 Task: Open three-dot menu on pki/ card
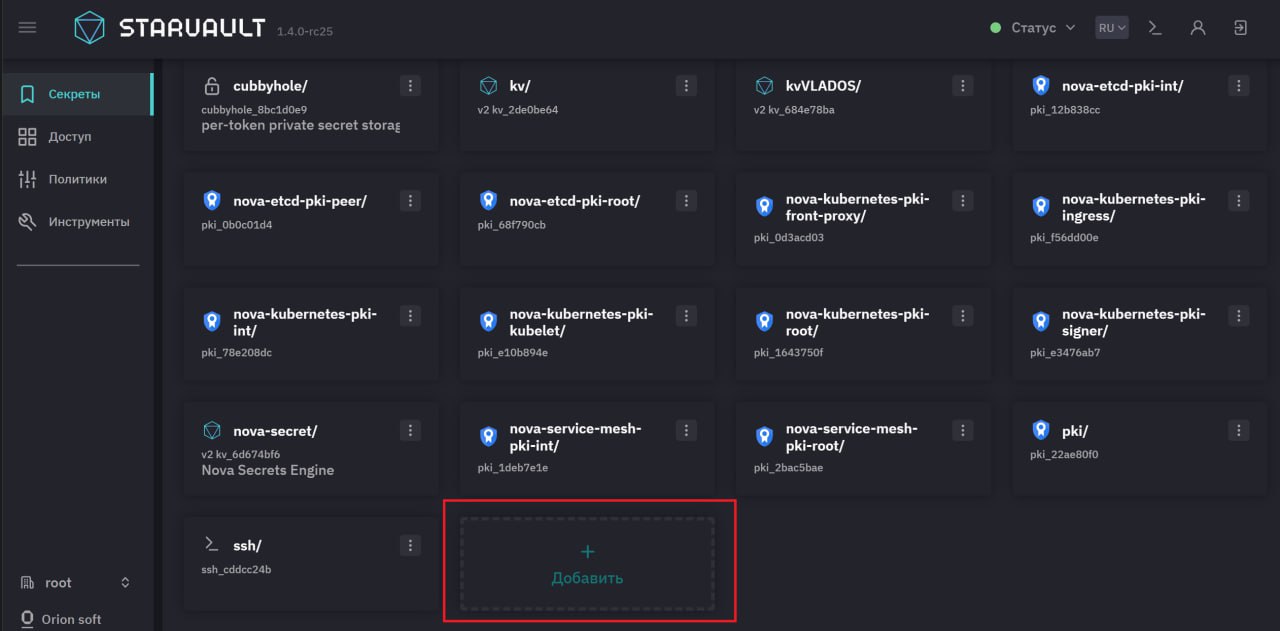[x=1238, y=431]
